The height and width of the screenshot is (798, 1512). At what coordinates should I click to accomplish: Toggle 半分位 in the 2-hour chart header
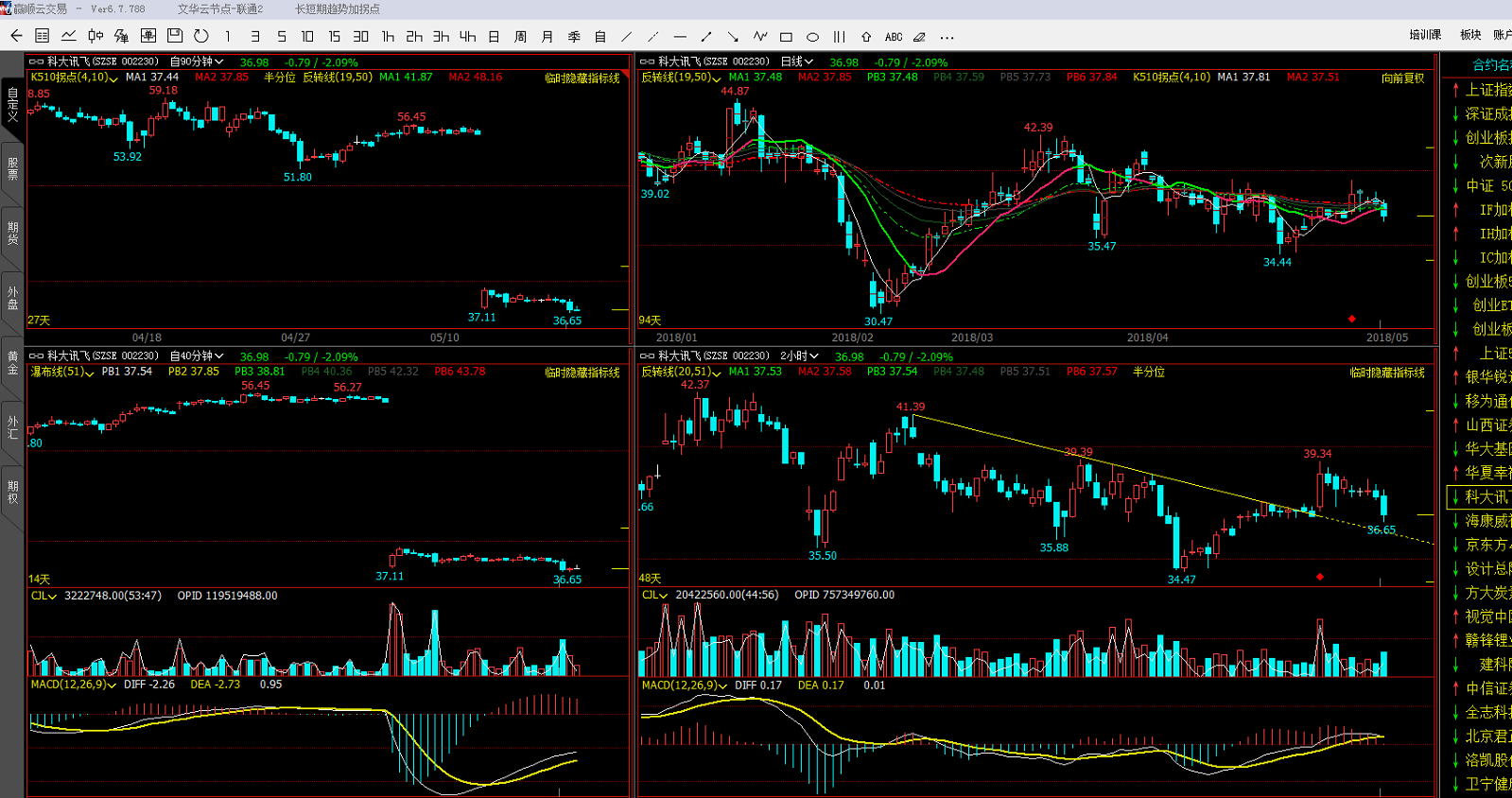coord(1149,372)
